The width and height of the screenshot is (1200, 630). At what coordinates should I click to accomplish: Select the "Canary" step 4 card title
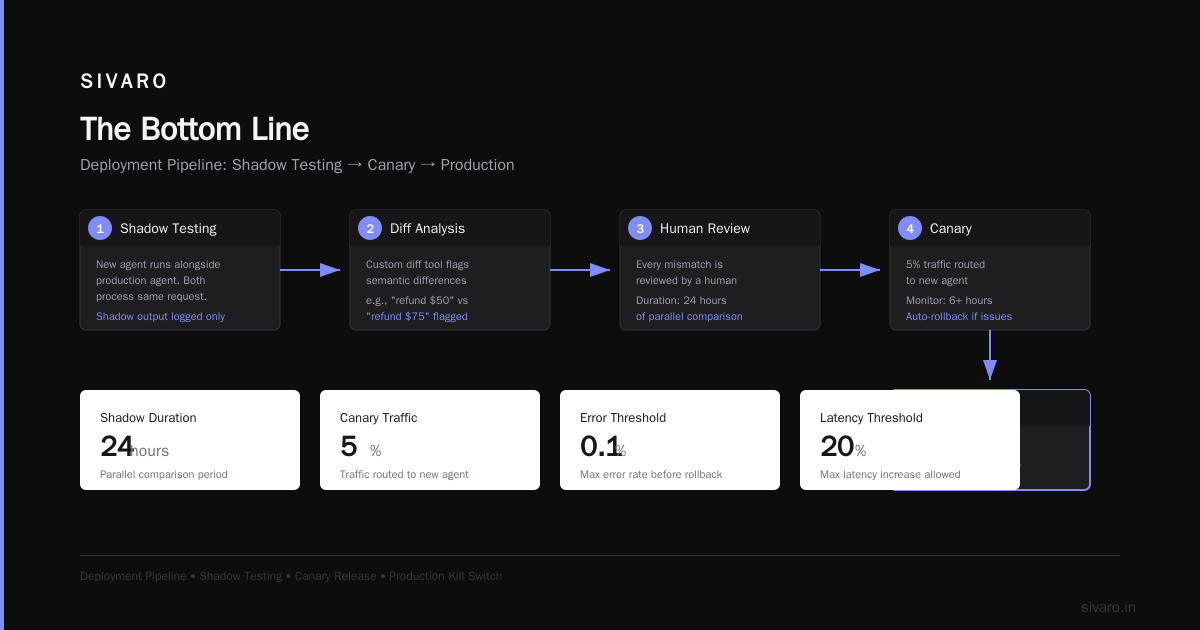[x=951, y=228]
